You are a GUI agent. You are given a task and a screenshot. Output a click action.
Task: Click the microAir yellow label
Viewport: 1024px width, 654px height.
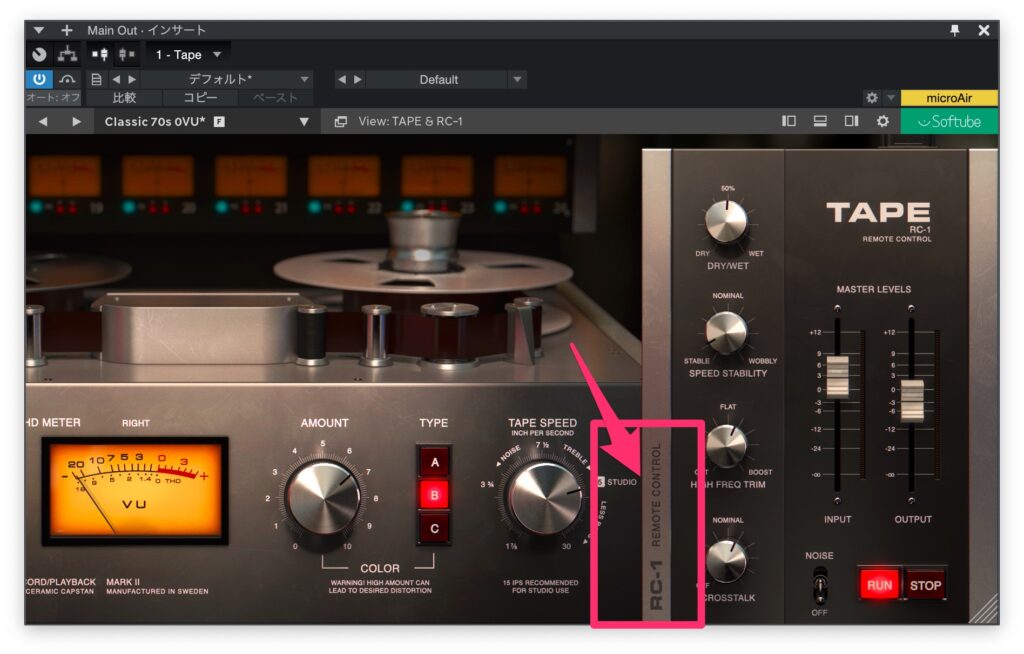point(949,98)
